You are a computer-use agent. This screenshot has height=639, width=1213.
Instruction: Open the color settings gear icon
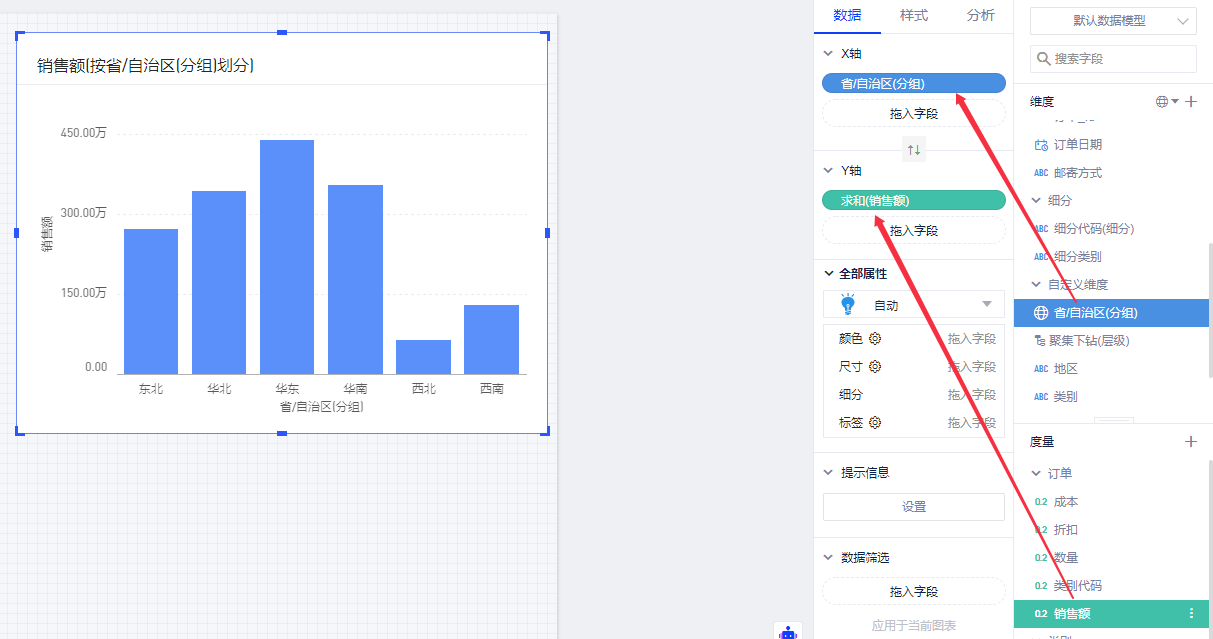click(x=875, y=339)
